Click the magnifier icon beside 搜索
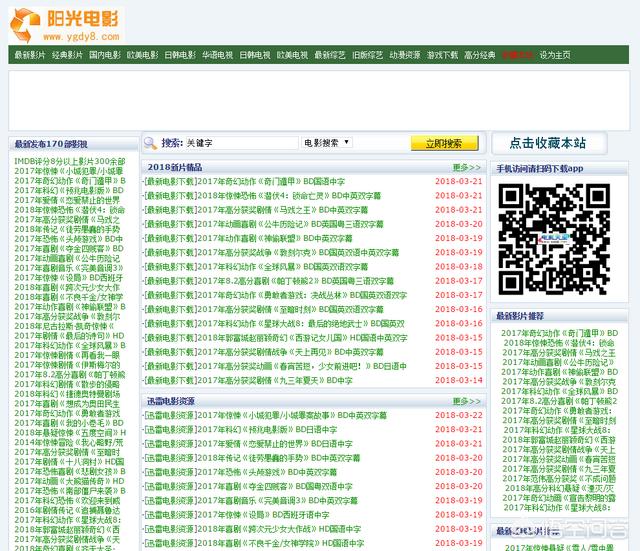Viewport: 640px width, 551px height. click(x=150, y=143)
